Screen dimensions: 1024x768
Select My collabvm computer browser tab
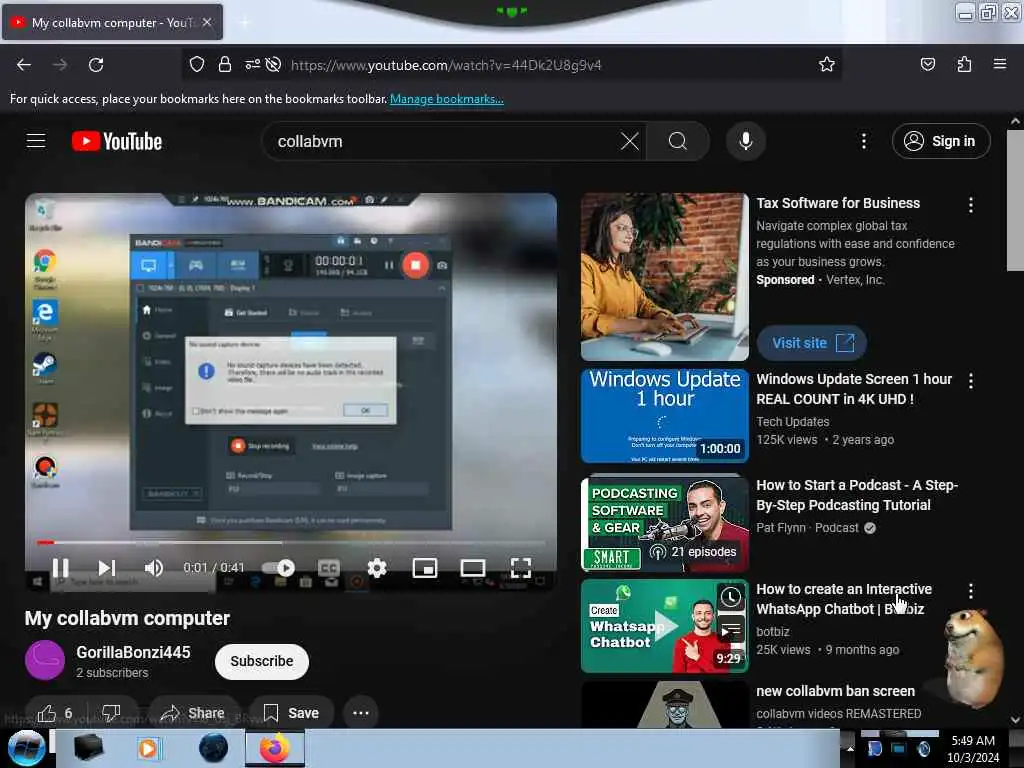pyautogui.click(x=112, y=22)
